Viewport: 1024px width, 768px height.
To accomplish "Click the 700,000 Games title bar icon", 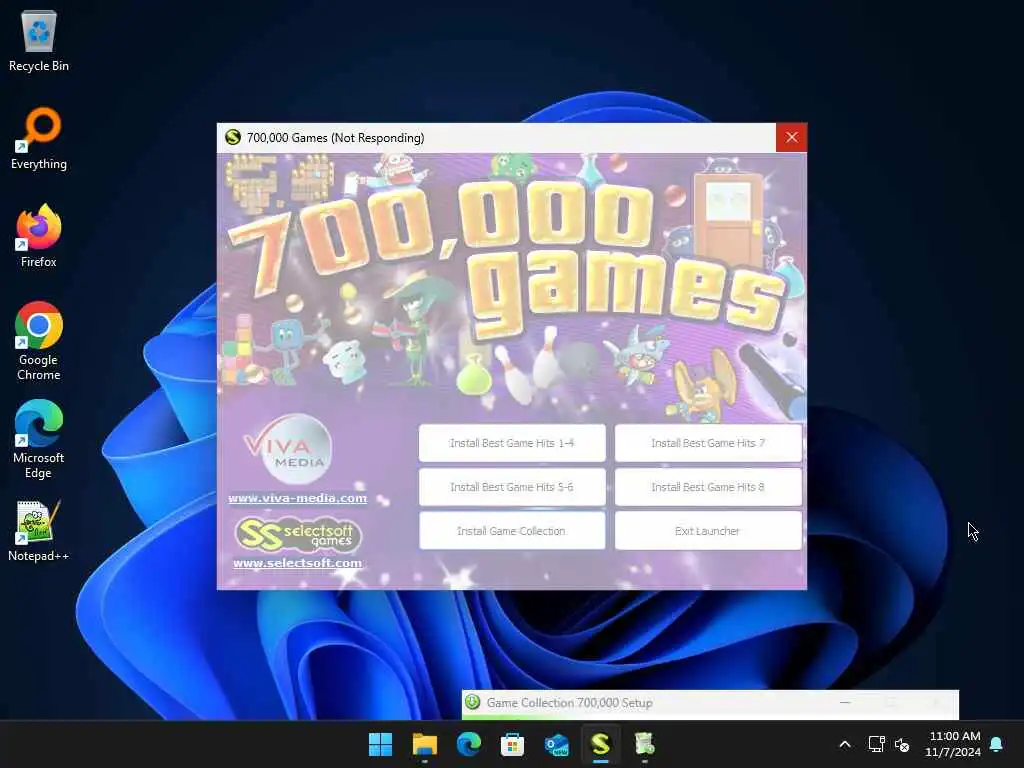I will [232, 137].
